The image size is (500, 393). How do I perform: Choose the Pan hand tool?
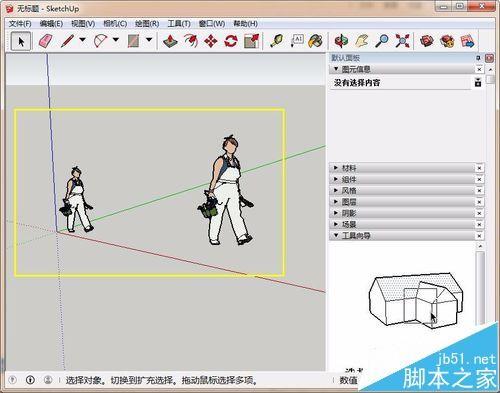click(362, 41)
